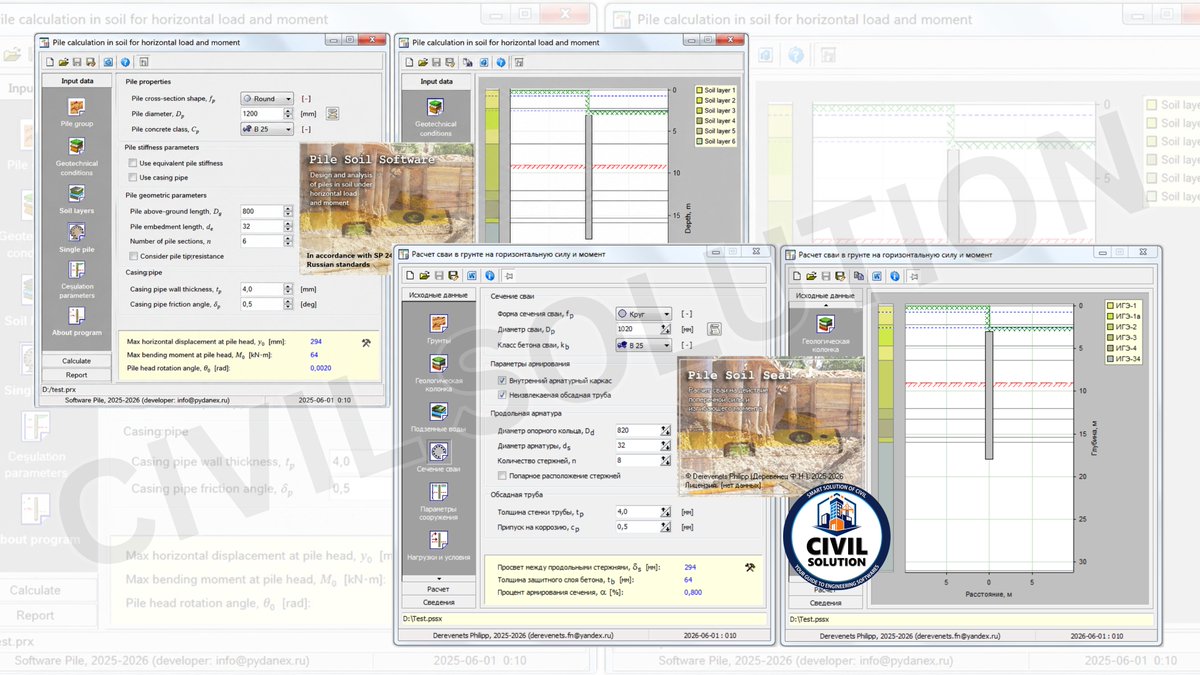
Task: Open About program sidebar icon
Action: [x=76, y=314]
